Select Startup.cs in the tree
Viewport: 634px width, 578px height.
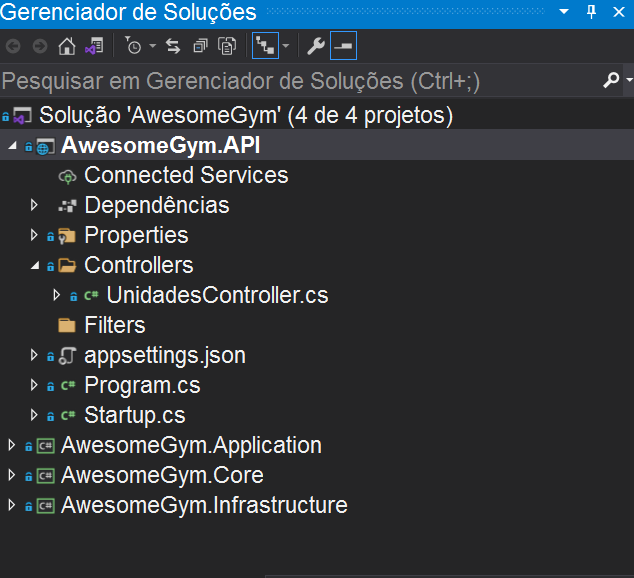pyautogui.click(x=134, y=415)
